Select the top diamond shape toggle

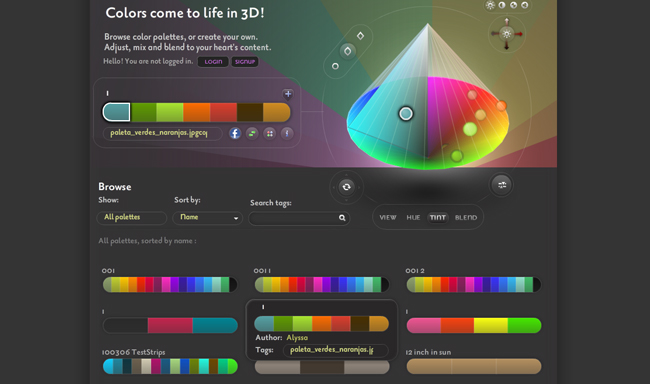(x=361, y=36)
